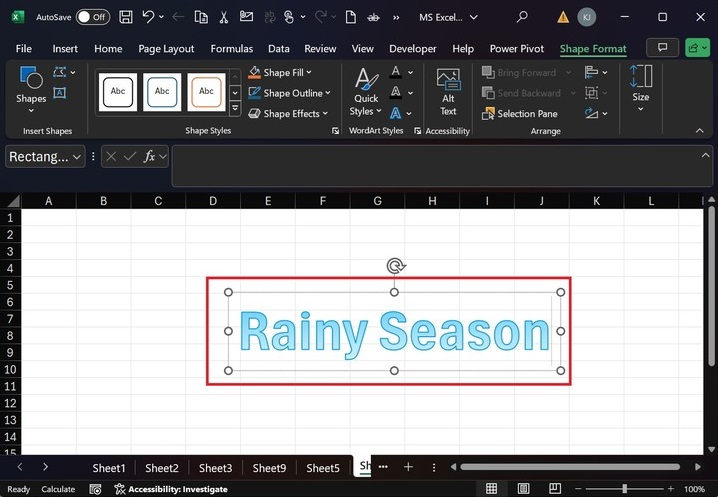
Task: Click the Macro recording icon in status bar
Action: point(95,489)
